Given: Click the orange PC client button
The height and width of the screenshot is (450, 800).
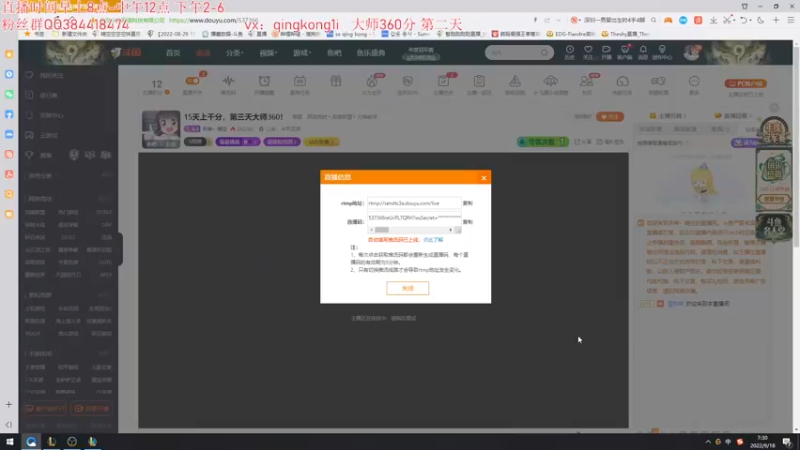Looking at the screenshot, I should [745, 84].
